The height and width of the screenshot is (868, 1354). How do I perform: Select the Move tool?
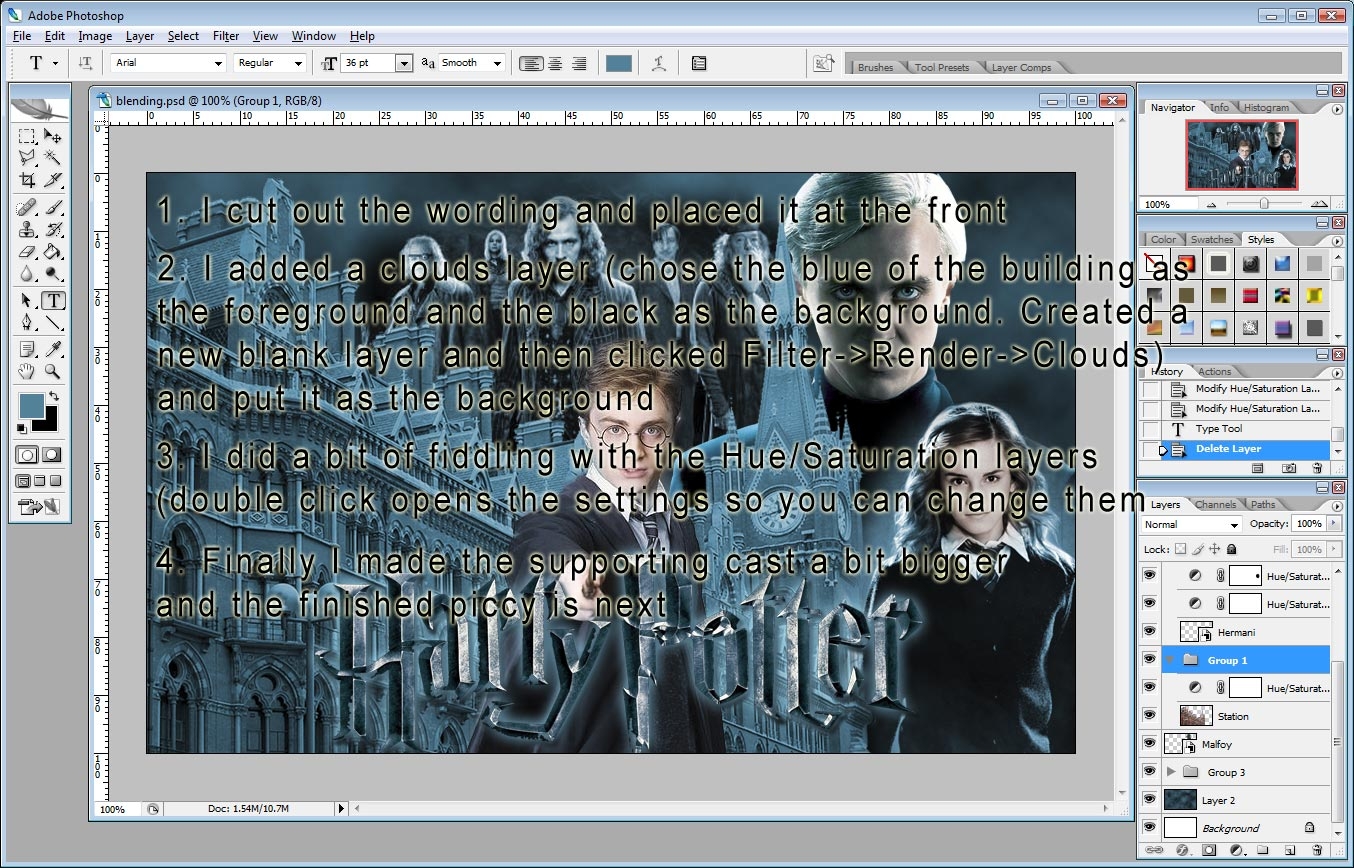[x=53, y=136]
